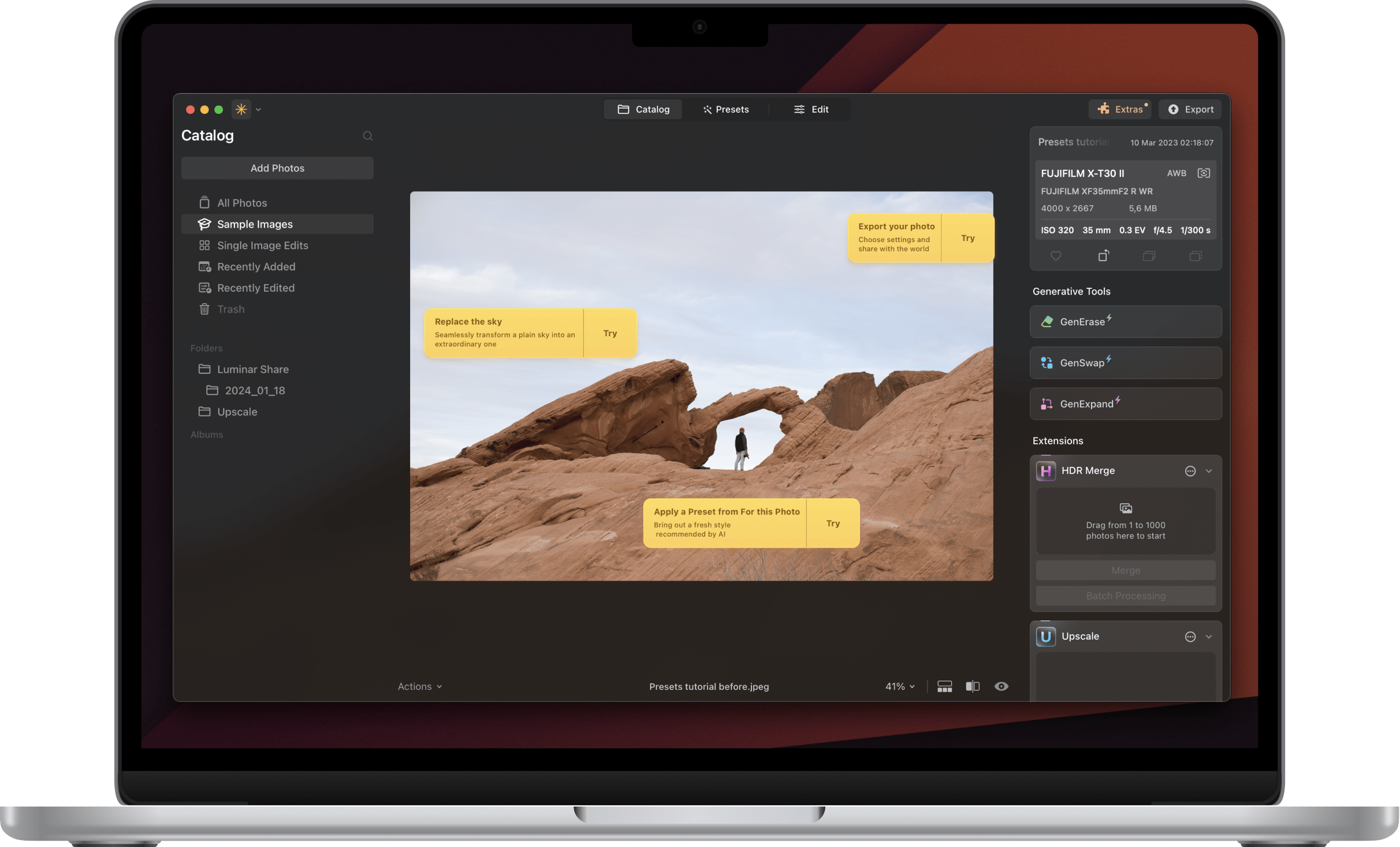Launch the GenExpand tool

pos(1124,403)
